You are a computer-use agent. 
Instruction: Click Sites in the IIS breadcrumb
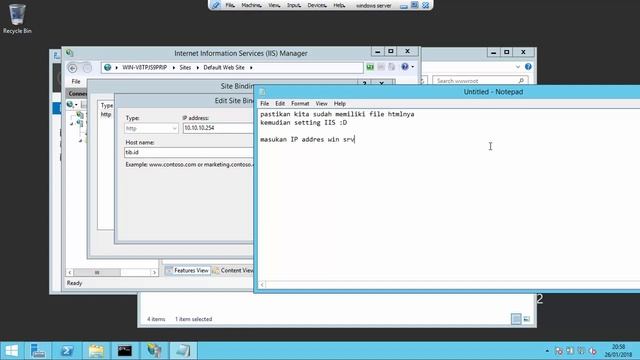(x=185, y=67)
